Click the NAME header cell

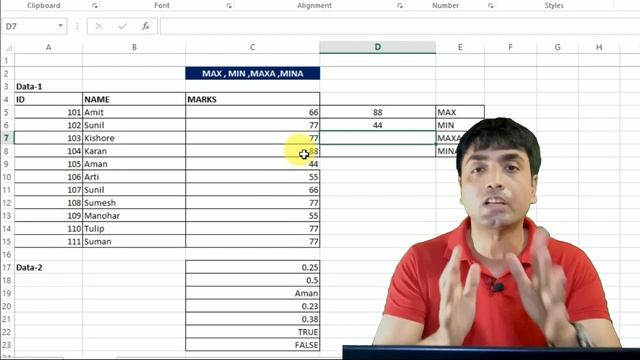pos(134,100)
